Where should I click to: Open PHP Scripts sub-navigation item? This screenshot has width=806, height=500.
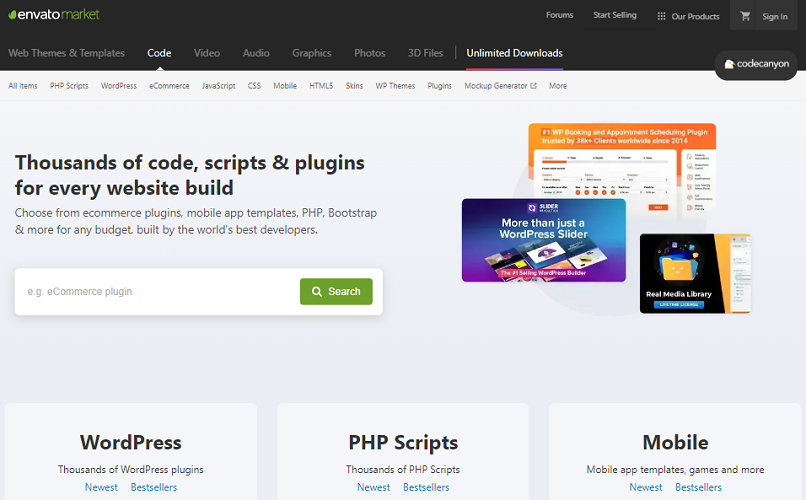pyautogui.click(x=69, y=86)
